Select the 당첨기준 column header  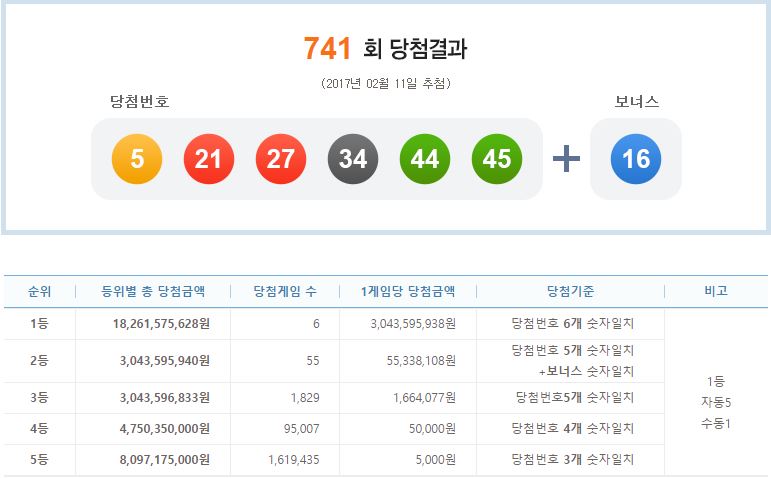[x=571, y=292]
